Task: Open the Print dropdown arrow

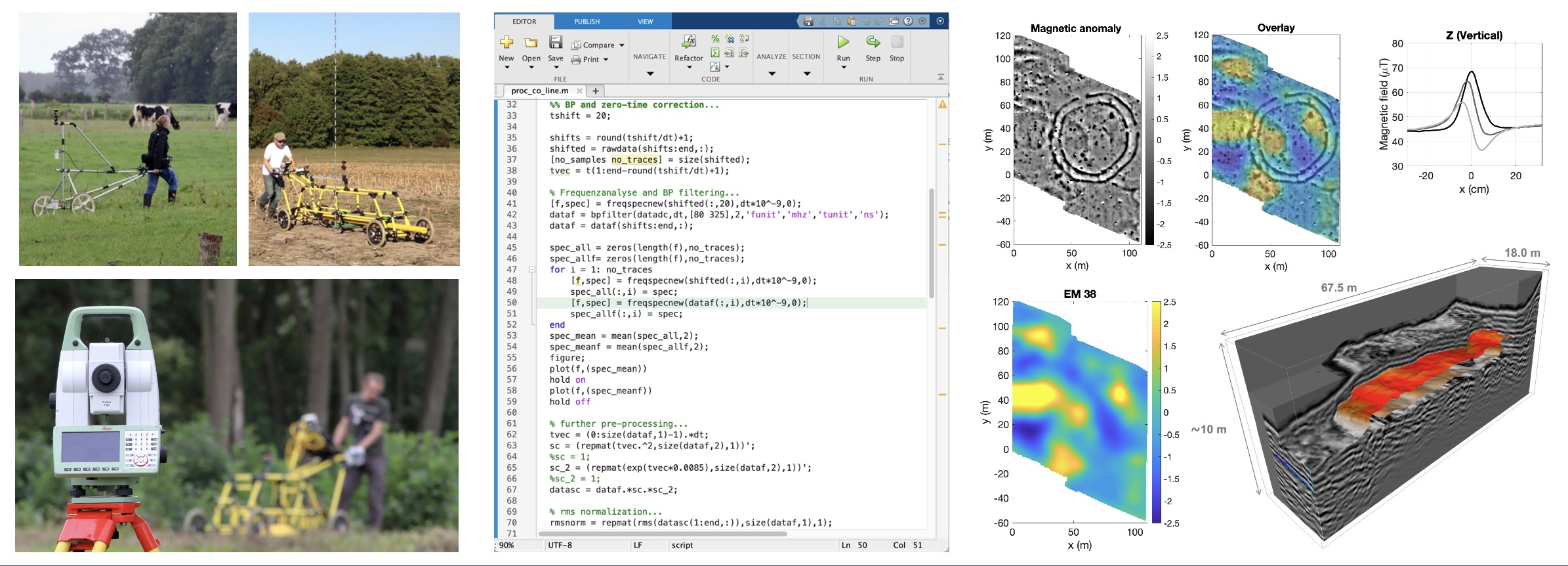Action: tap(606, 60)
